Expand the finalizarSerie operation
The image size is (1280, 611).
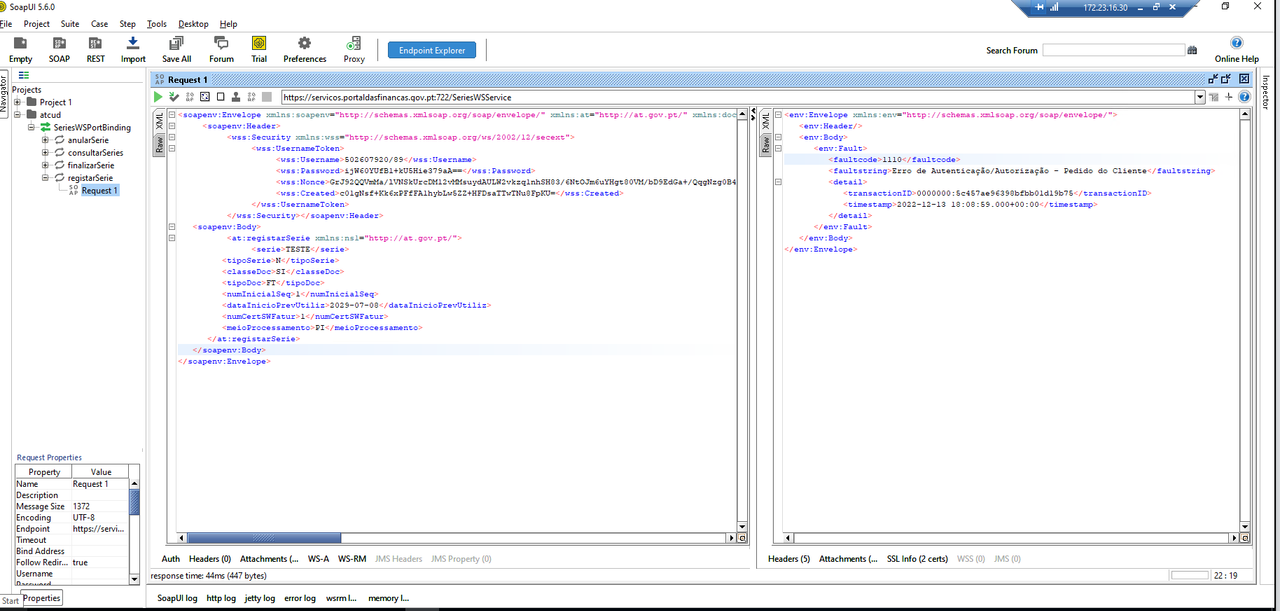[x=45, y=165]
